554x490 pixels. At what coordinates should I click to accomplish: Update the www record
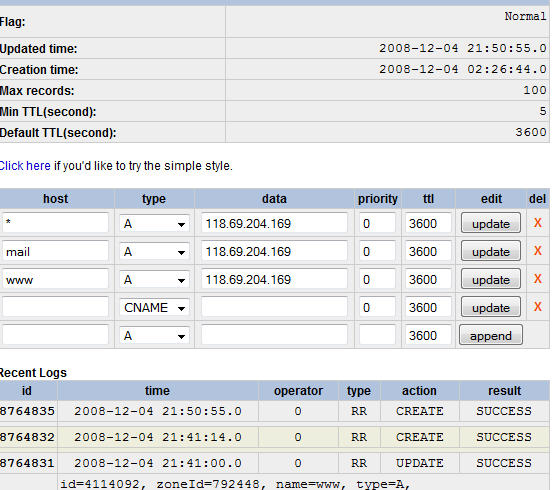point(490,279)
